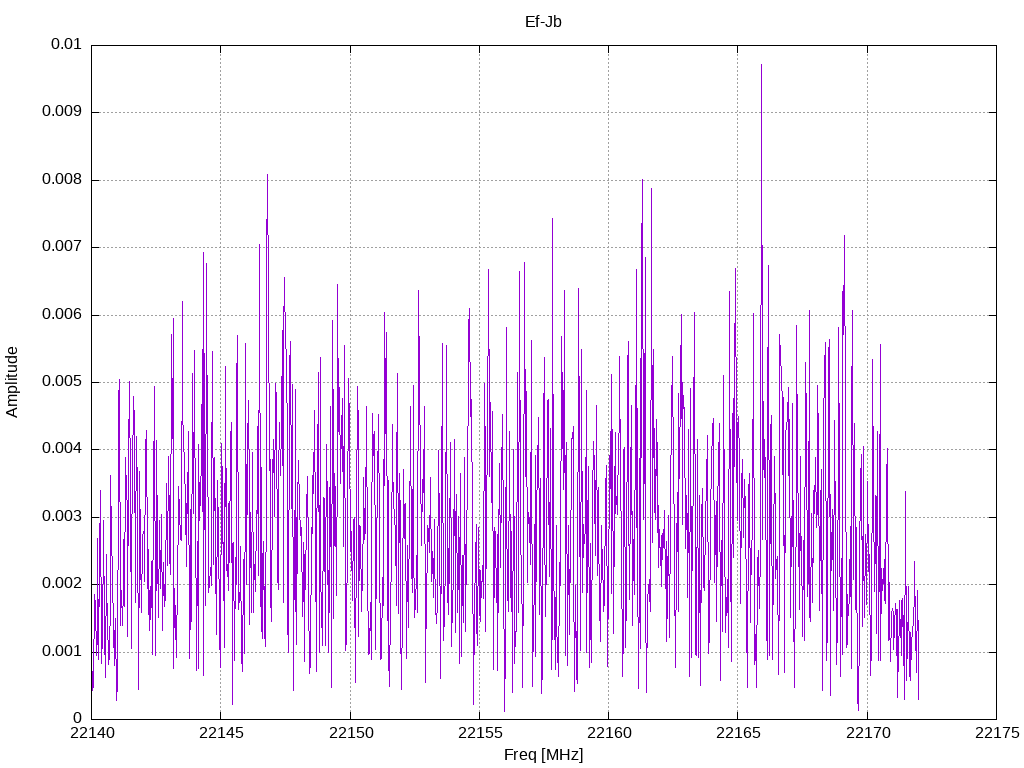Click the x-axis tick 22165
This screenshot has height=768, width=1024.
[738, 733]
